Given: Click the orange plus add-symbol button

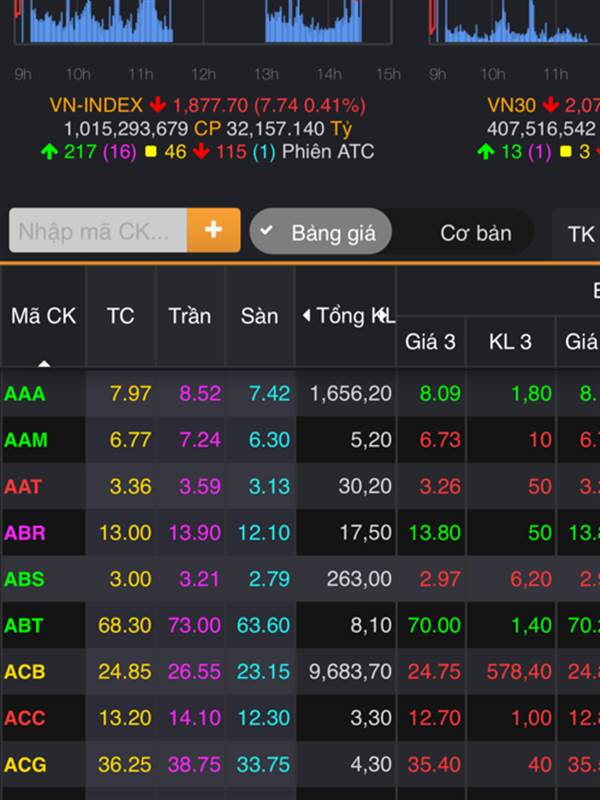Looking at the screenshot, I should tap(213, 230).
